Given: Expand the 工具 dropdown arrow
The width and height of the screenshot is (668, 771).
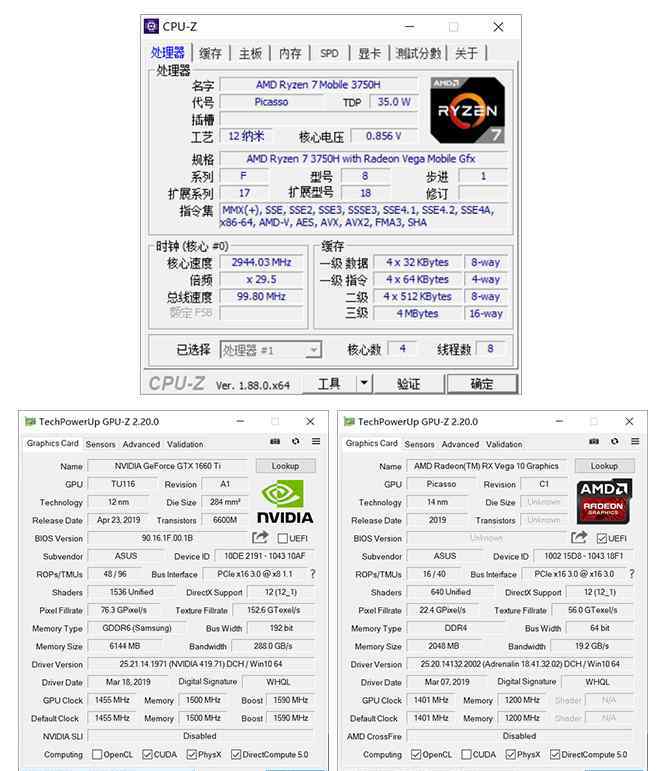Looking at the screenshot, I should point(364,384).
